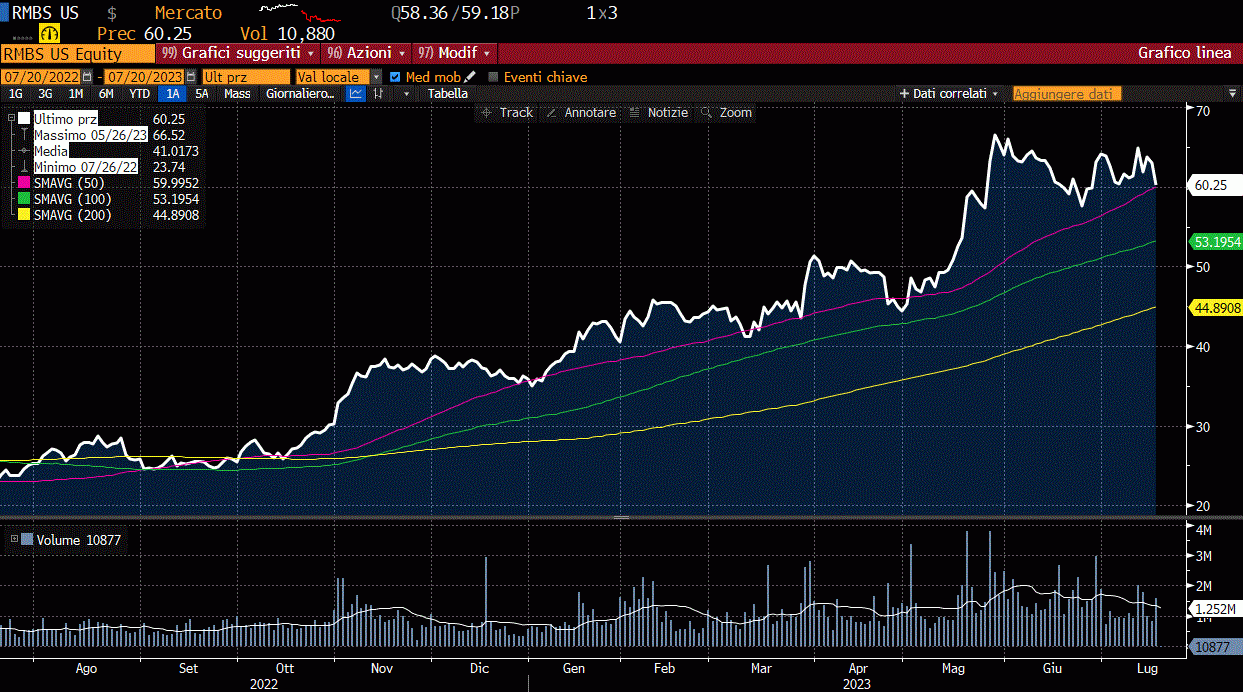This screenshot has width=1243, height=692.
Task: Click the 53.1954 green axis label
Action: click(1216, 242)
